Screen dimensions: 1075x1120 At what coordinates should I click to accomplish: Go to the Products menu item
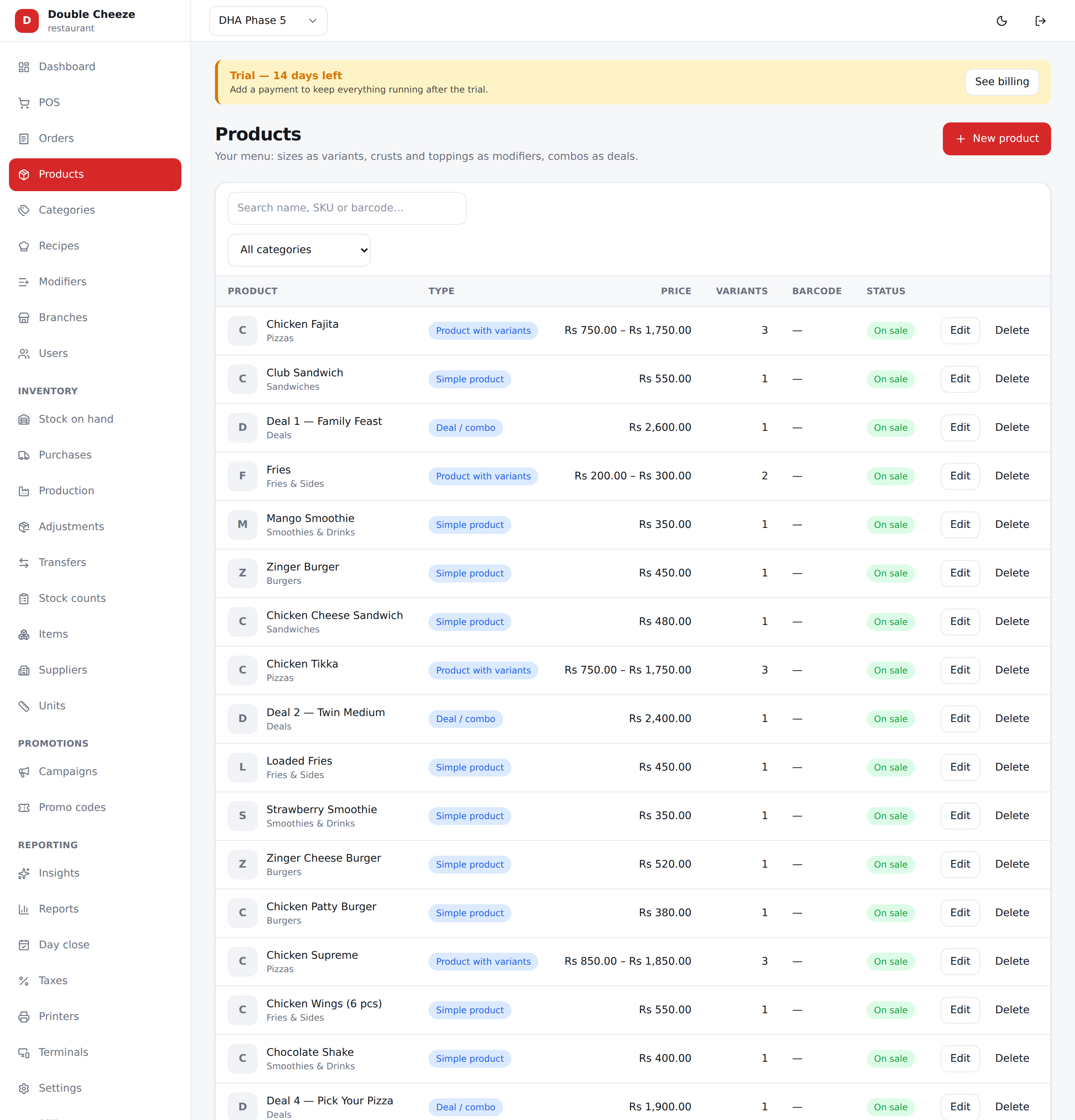coord(95,174)
